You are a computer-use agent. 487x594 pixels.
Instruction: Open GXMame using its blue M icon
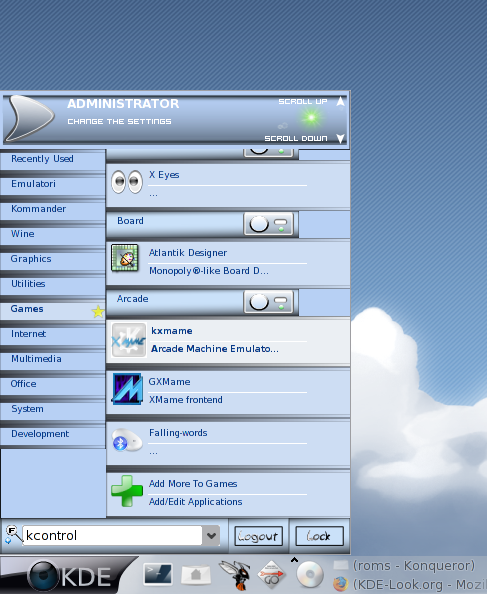tap(127, 389)
